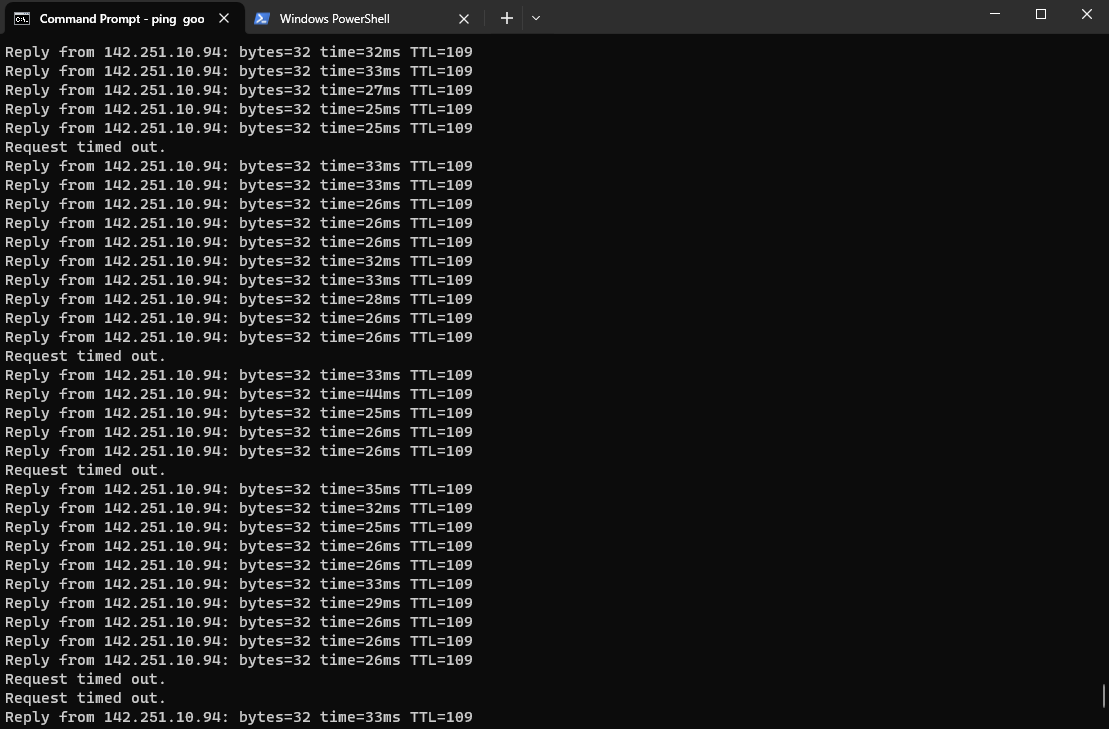1109x729 pixels.
Task: Close the Command Prompt ping tab
Action: (224, 18)
